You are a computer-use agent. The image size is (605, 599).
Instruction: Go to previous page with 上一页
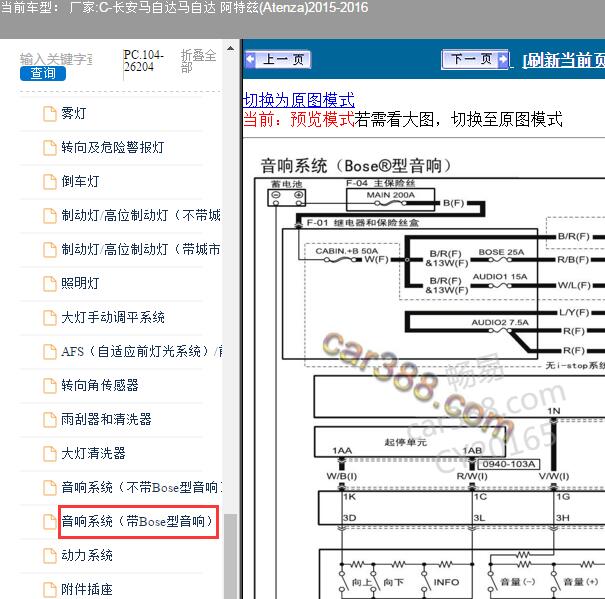[x=278, y=59]
